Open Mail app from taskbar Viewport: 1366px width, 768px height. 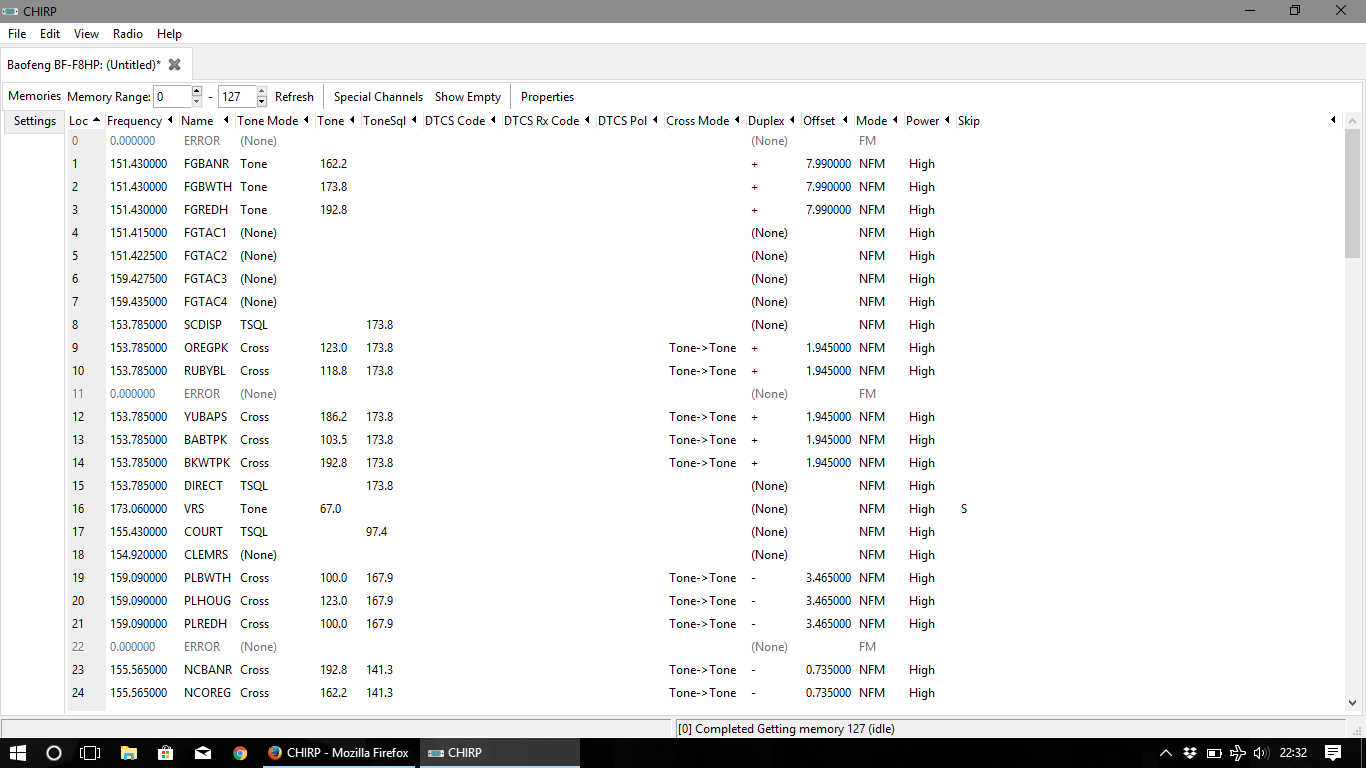tap(202, 752)
